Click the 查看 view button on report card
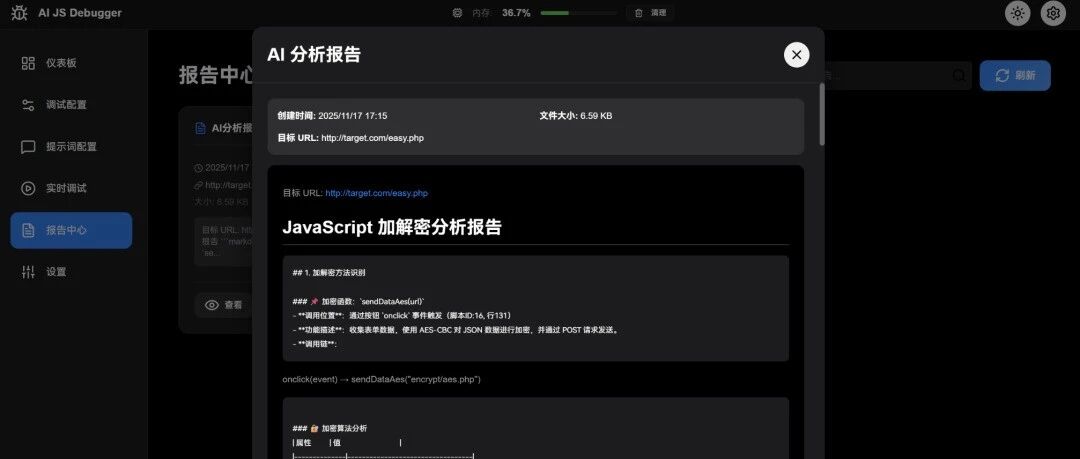The image size is (1080, 459). pyautogui.click(x=224, y=305)
